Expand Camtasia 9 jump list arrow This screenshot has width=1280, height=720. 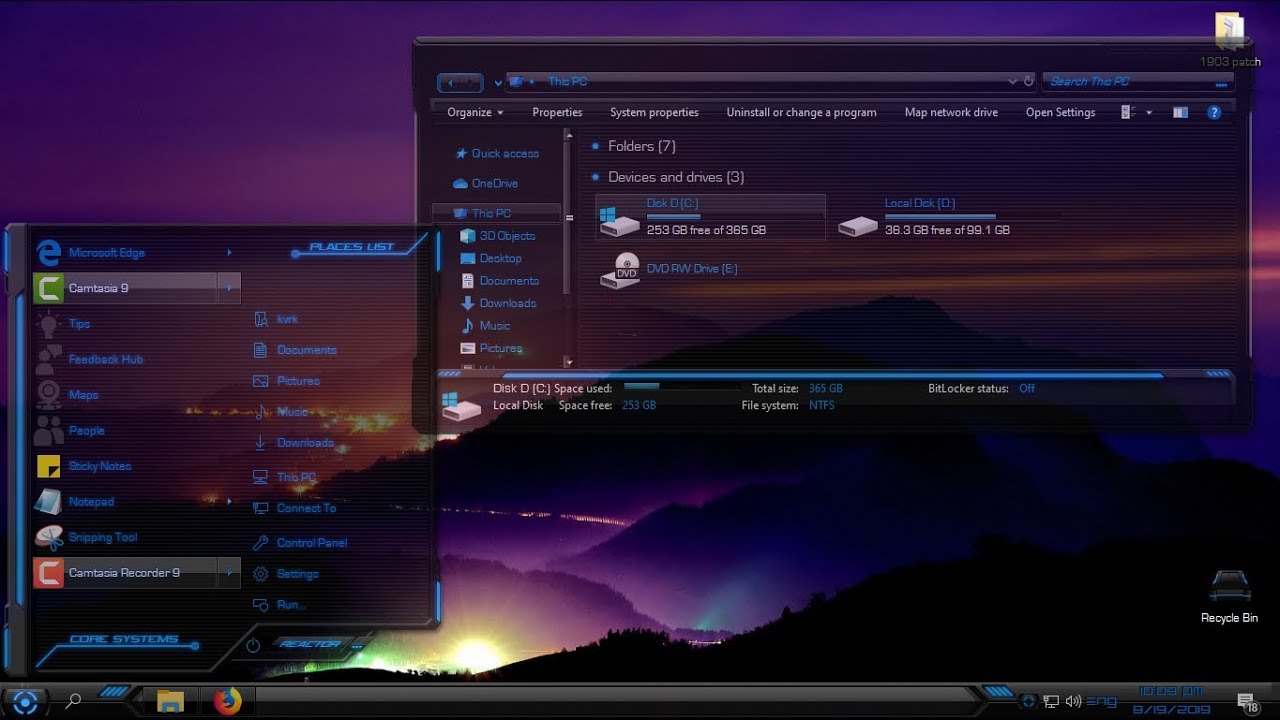coord(229,288)
